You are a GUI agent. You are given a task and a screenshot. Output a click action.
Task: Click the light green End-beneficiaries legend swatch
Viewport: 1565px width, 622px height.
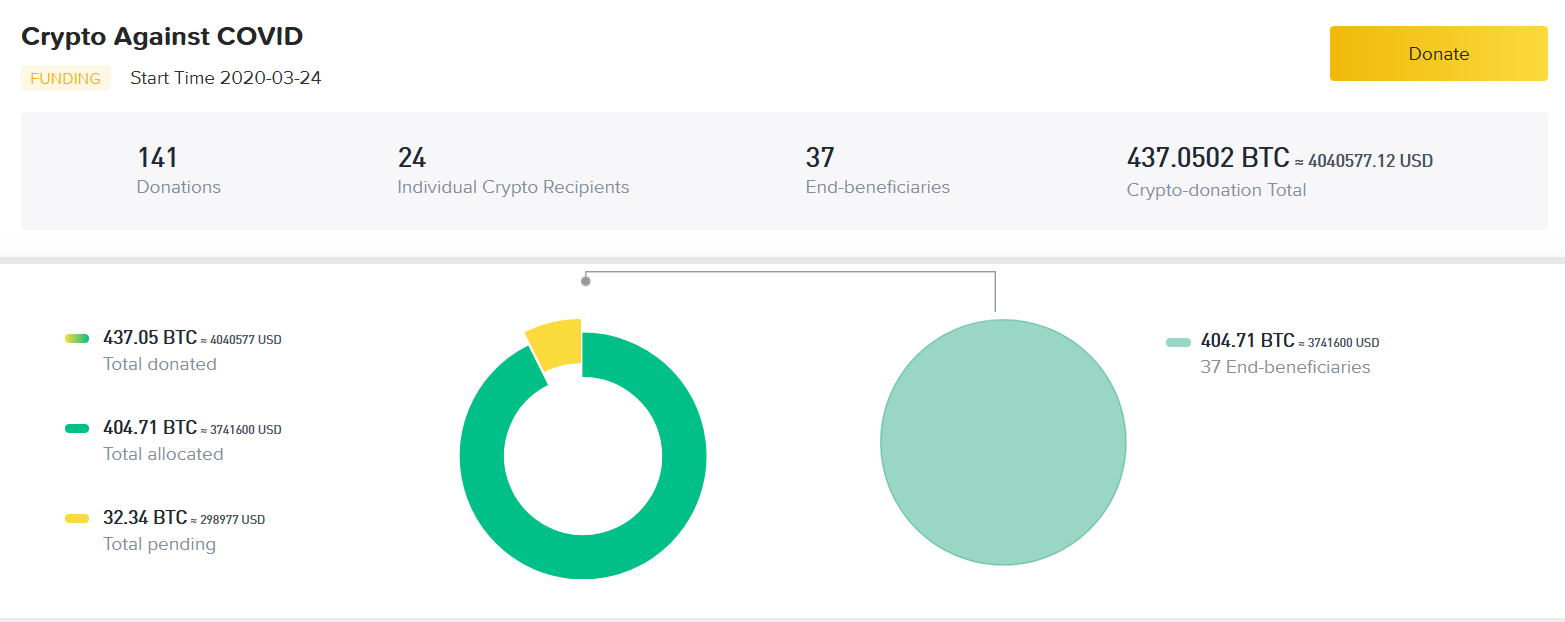1178,342
